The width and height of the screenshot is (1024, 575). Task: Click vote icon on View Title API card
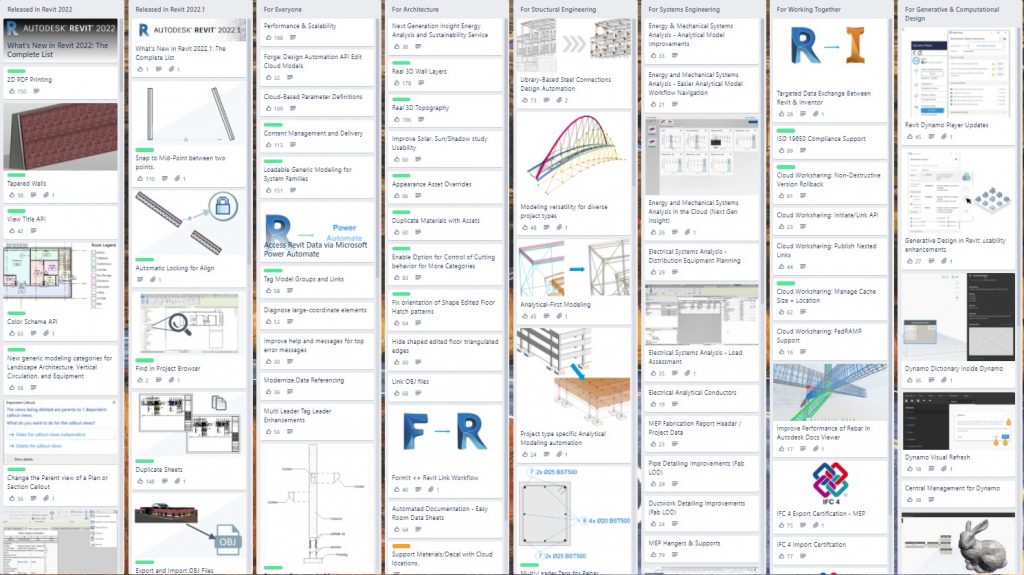tap(12, 231)
